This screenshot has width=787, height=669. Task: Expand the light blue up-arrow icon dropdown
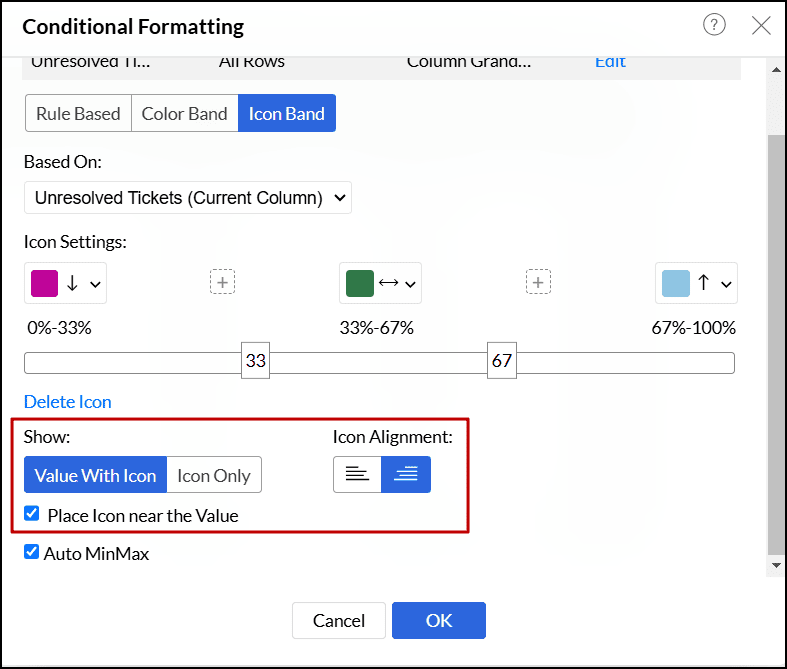[x=726, y=284]
